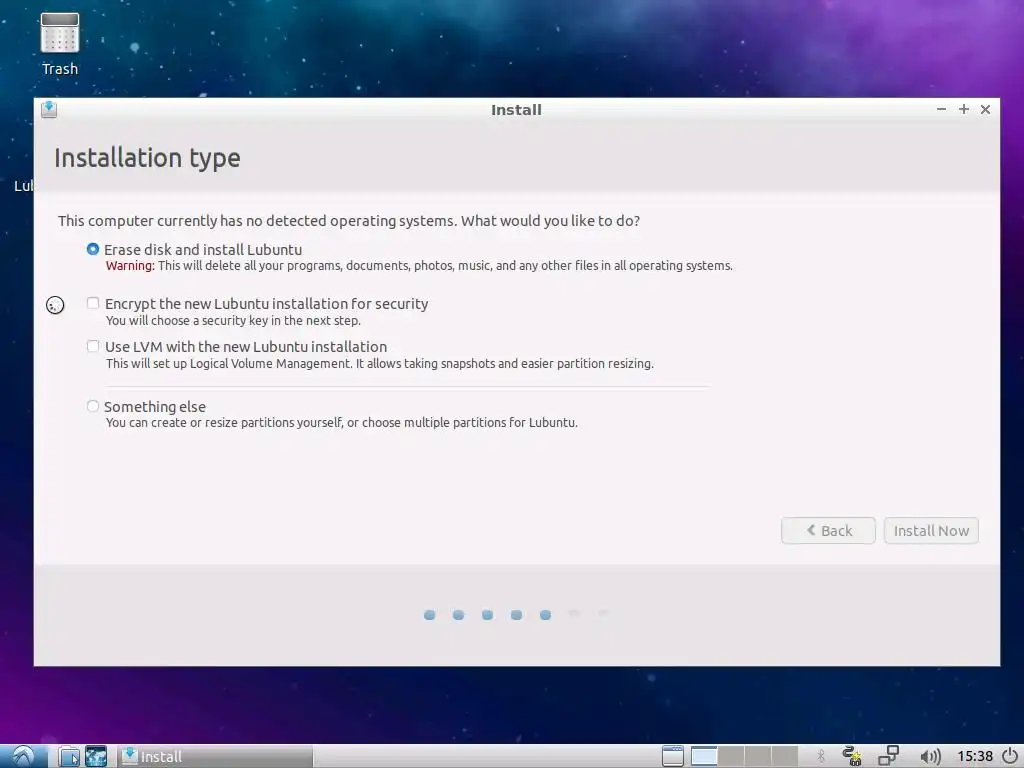Open the power manager tray icon

pos(852,756)
